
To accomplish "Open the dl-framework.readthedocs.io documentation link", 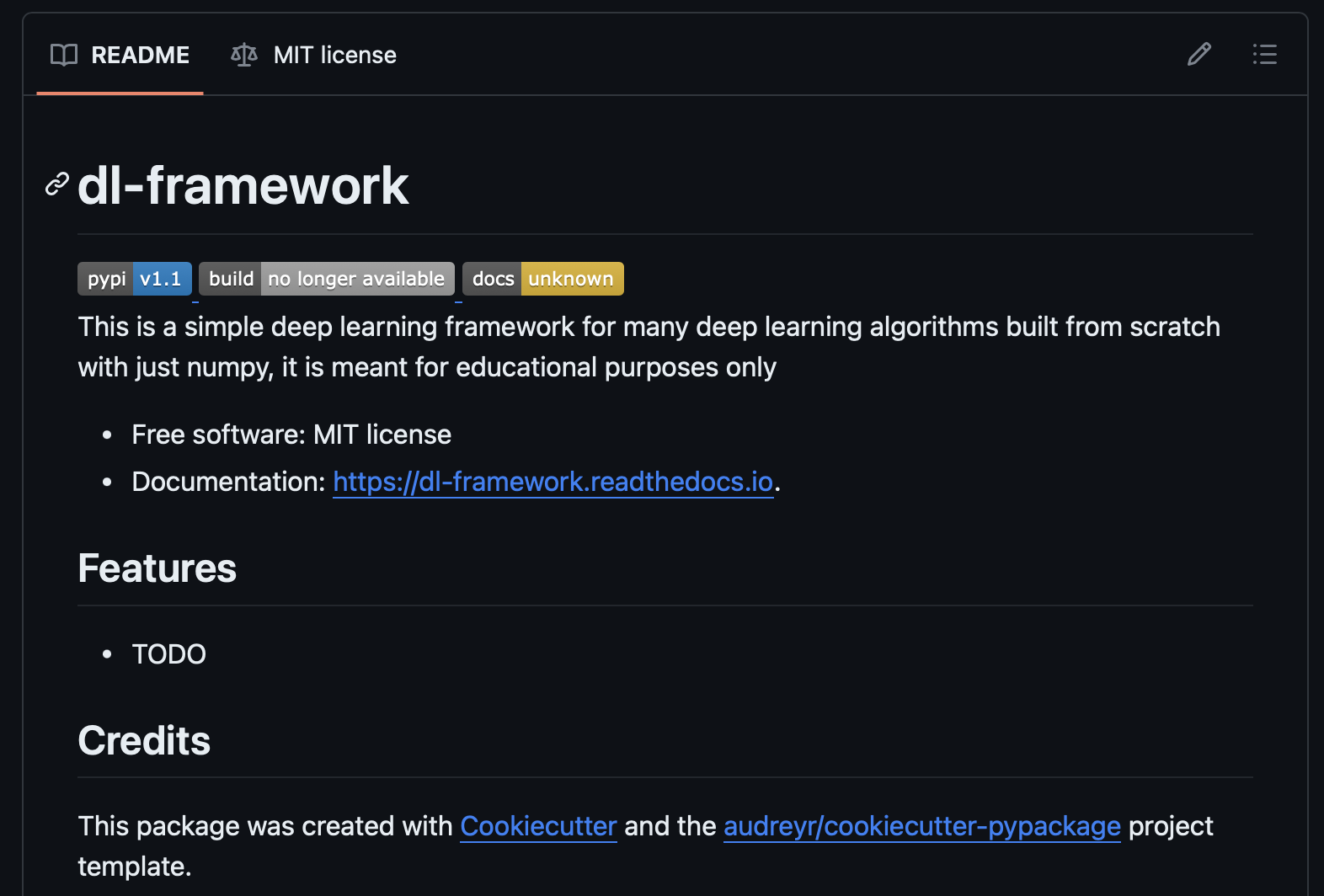I will click(x=553, y=482).
